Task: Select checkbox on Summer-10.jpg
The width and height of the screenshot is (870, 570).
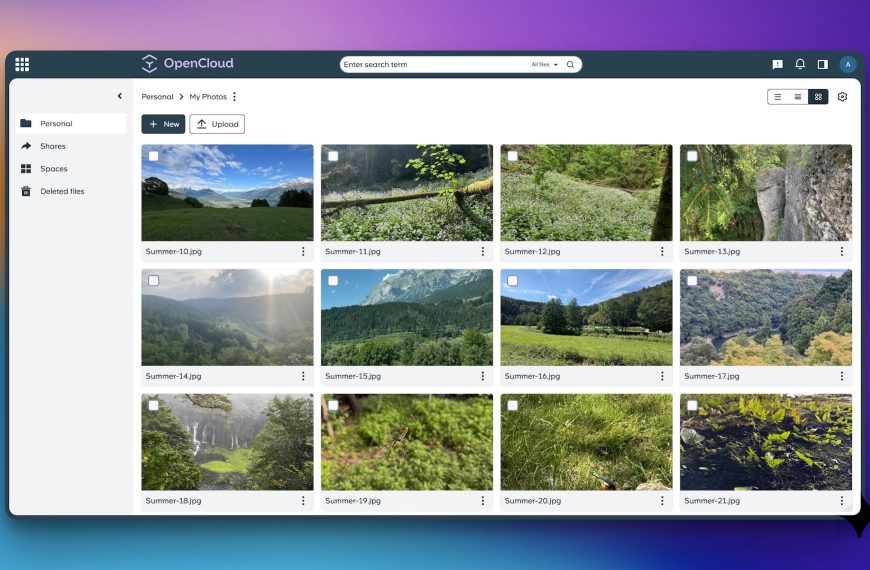Action: [154, 157]
